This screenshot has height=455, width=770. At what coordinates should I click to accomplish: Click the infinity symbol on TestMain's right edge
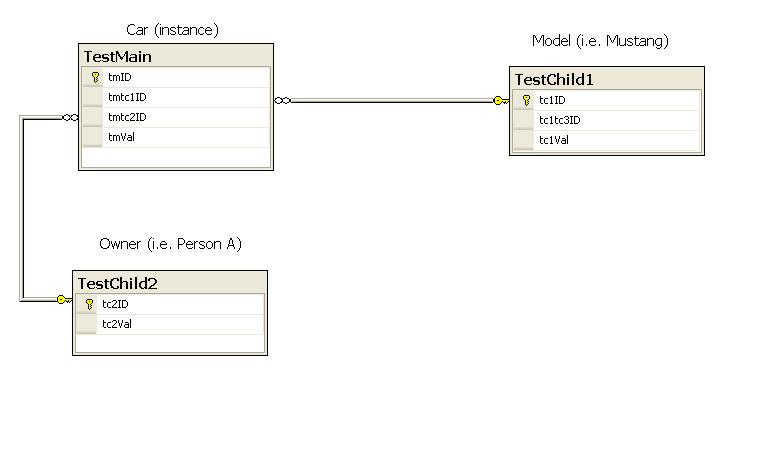coord(283,100)
